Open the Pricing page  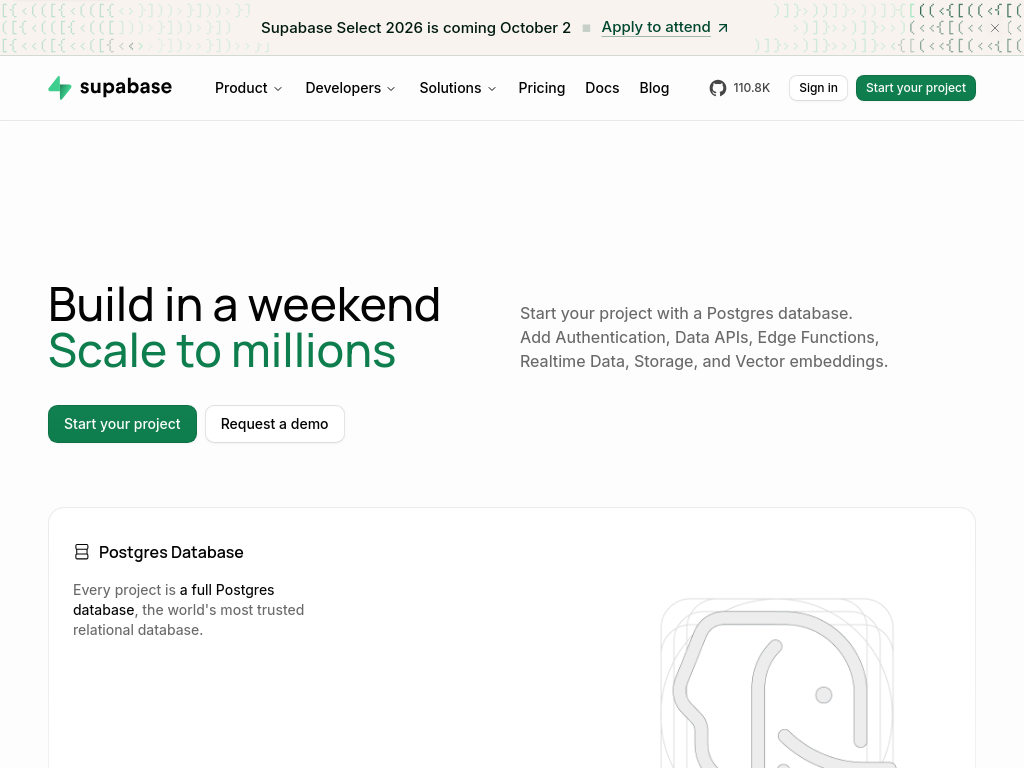click(541, 88)
